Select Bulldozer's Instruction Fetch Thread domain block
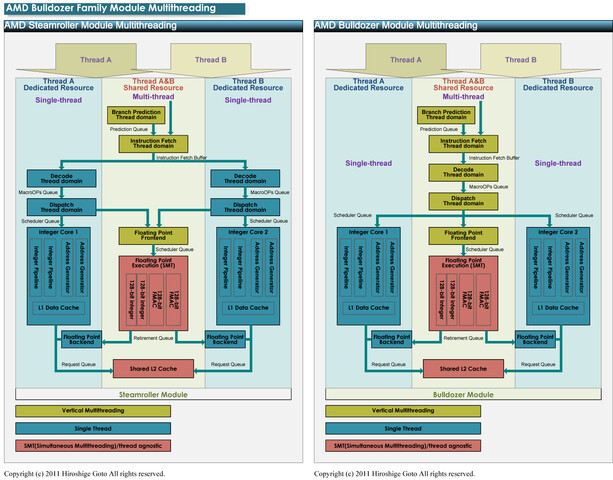The image size is (613, 480). (x=463, y=143)
